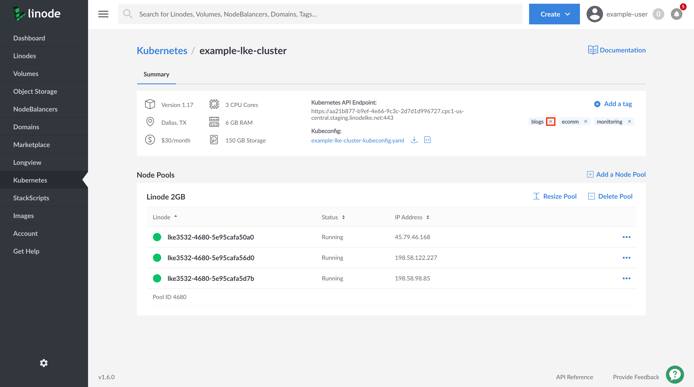Select Kubernetes in sidebar

pos(30,180)
